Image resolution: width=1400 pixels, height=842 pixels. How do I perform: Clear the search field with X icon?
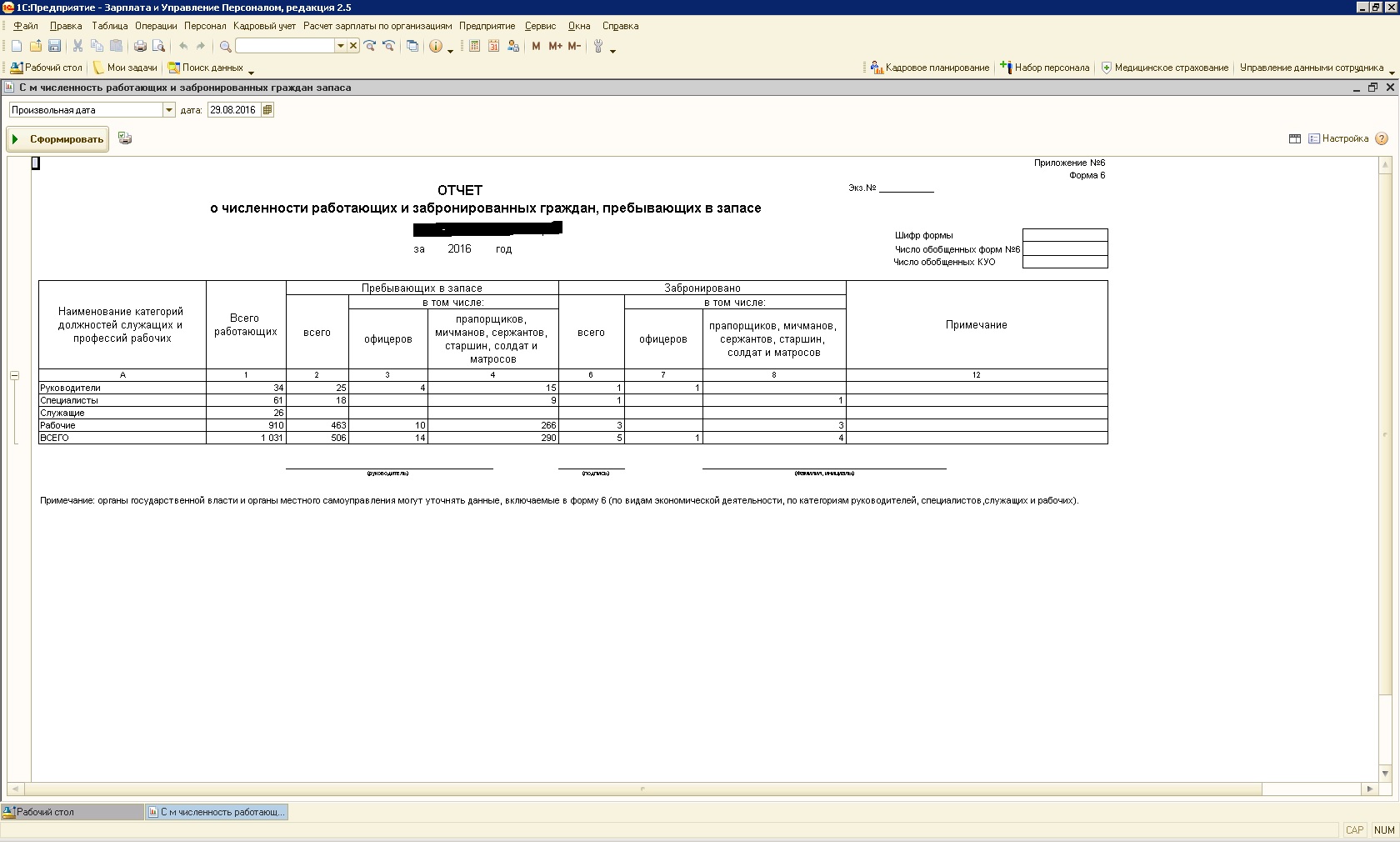(353, 47)
